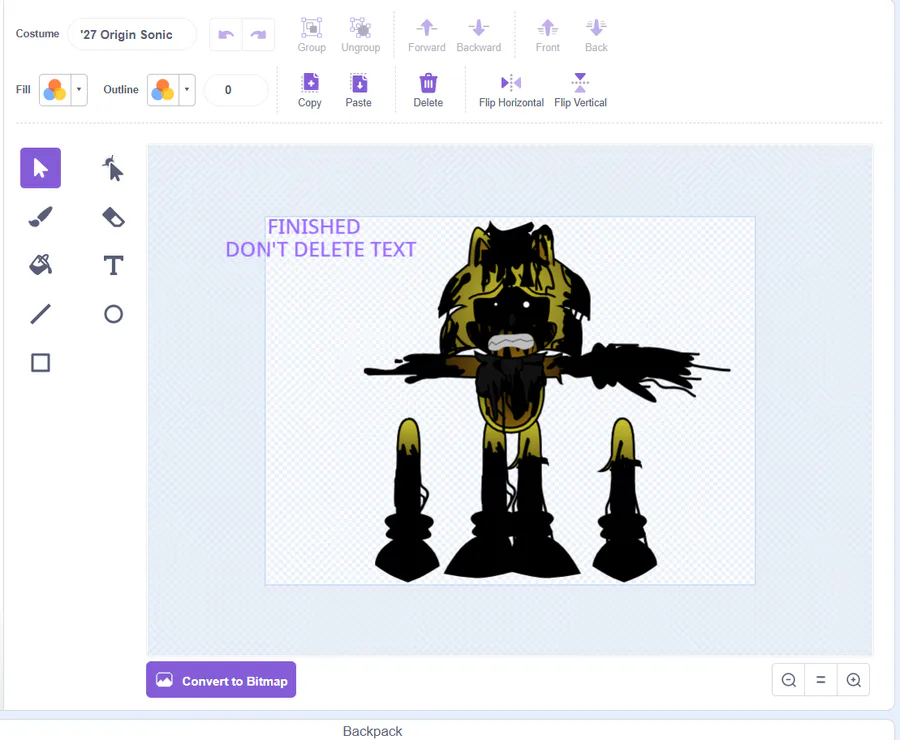Viewport: 900px width, 740px height.
Task: Zoom out the canvas
Action: 789,680
